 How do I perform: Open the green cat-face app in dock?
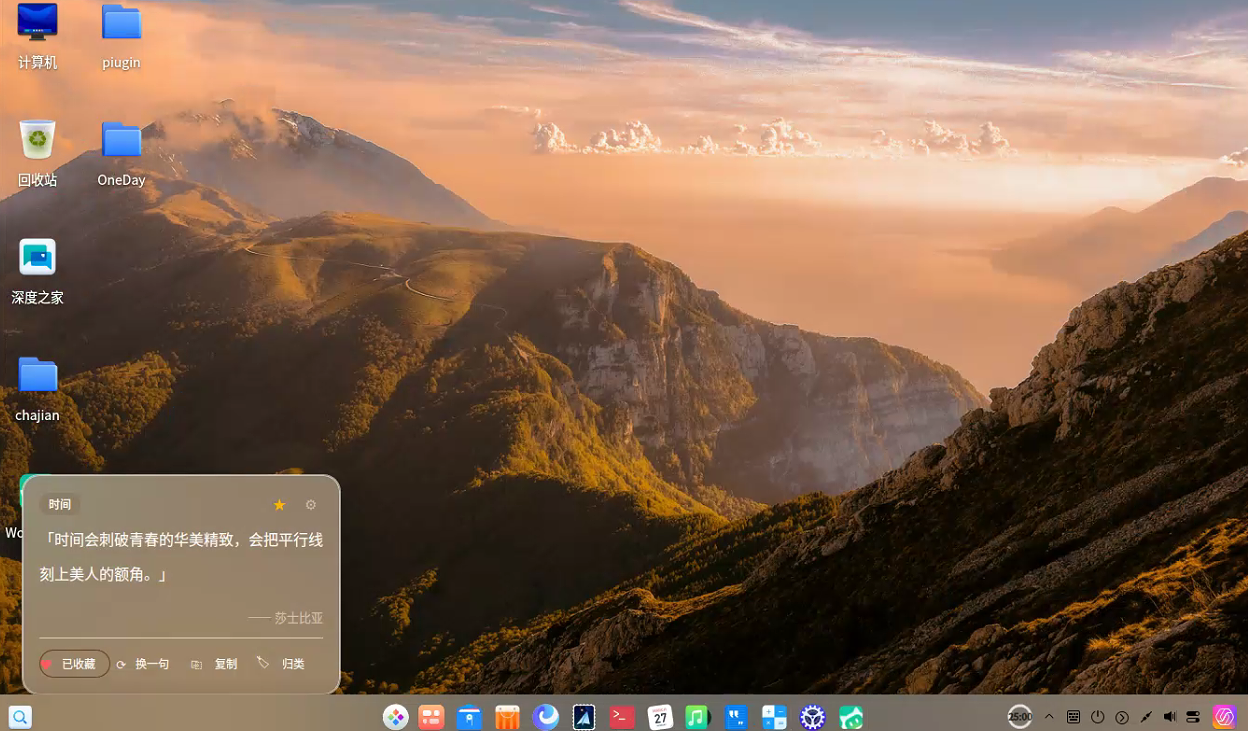pos(850,717)
